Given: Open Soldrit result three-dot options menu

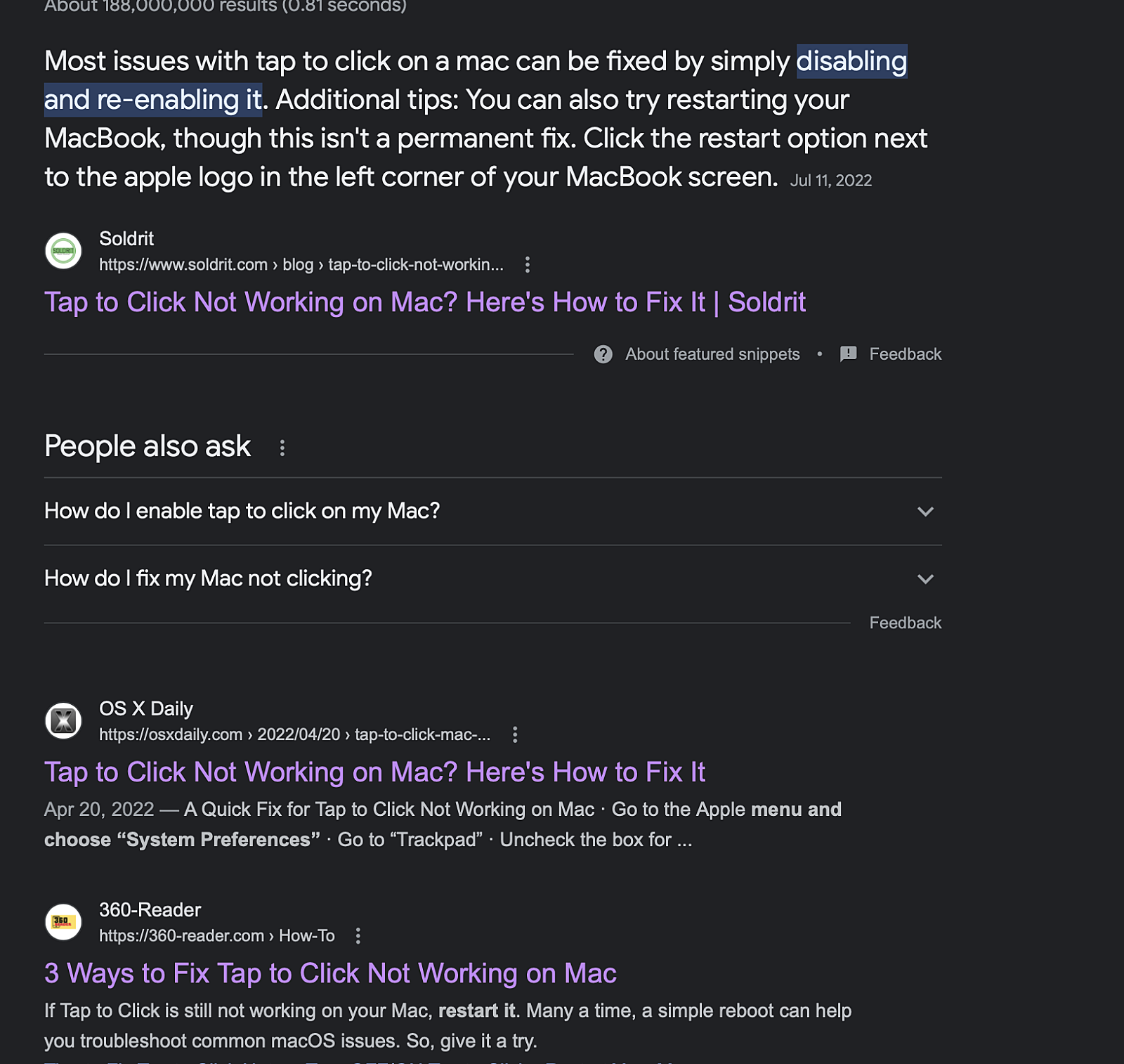Looking at the screenshot, I should [x=528, y=265].
